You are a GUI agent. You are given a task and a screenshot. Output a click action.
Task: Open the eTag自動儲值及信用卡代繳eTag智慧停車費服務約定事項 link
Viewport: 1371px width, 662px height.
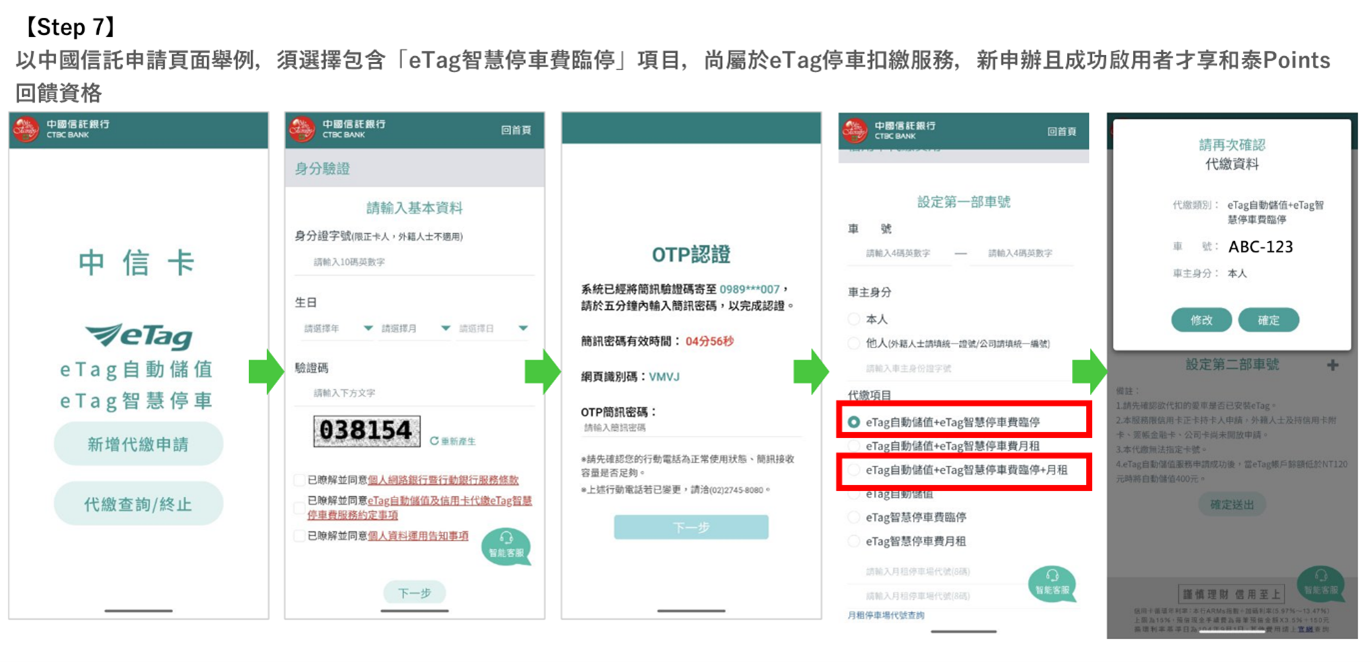[x=419, y=508]
